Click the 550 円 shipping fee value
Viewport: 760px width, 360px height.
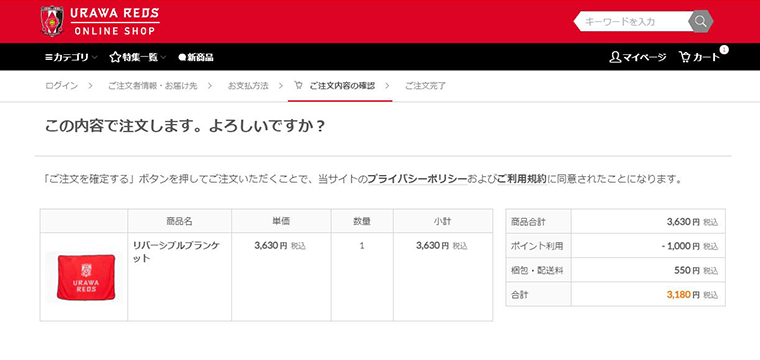coord(687,270)
